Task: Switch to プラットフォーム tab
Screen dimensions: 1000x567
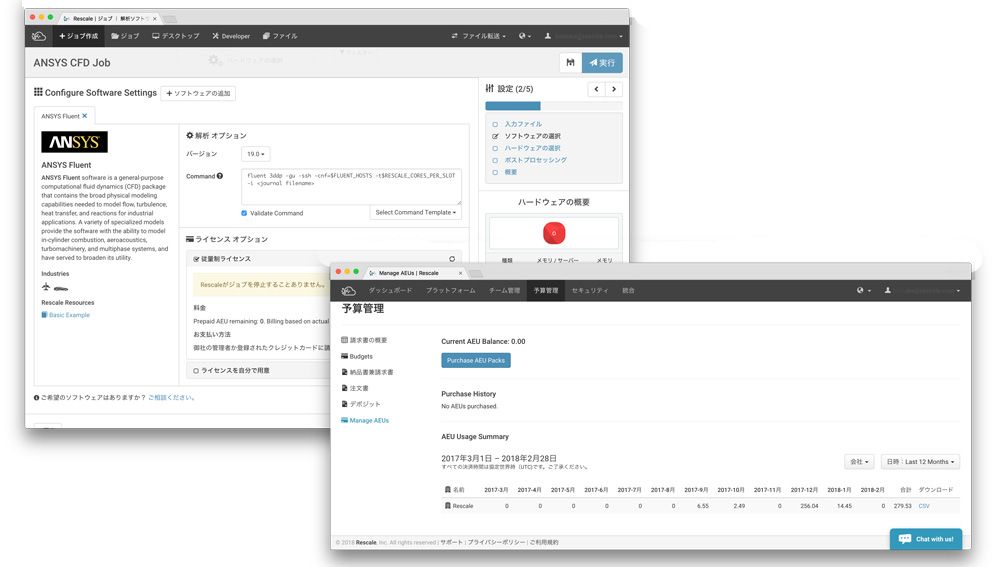Action: click(x=450, y=291)
